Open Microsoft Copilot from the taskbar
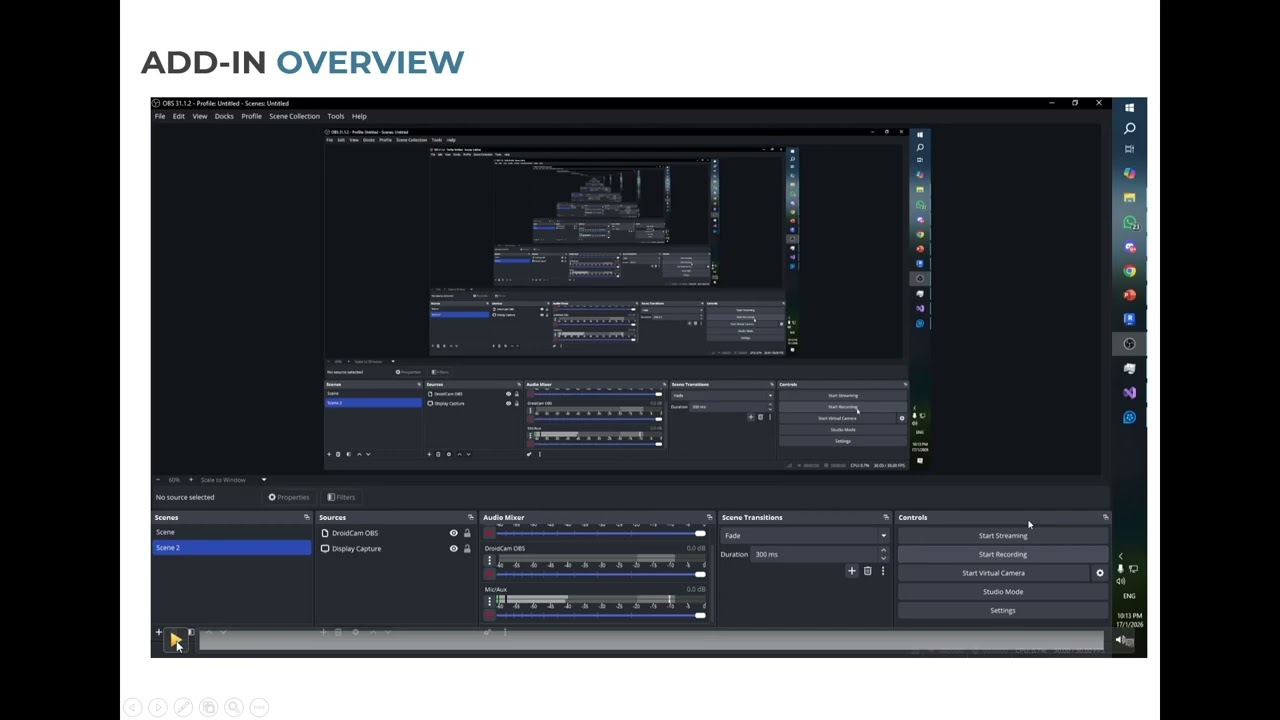Screen dimensions: 1280x720 [1129, 173]
